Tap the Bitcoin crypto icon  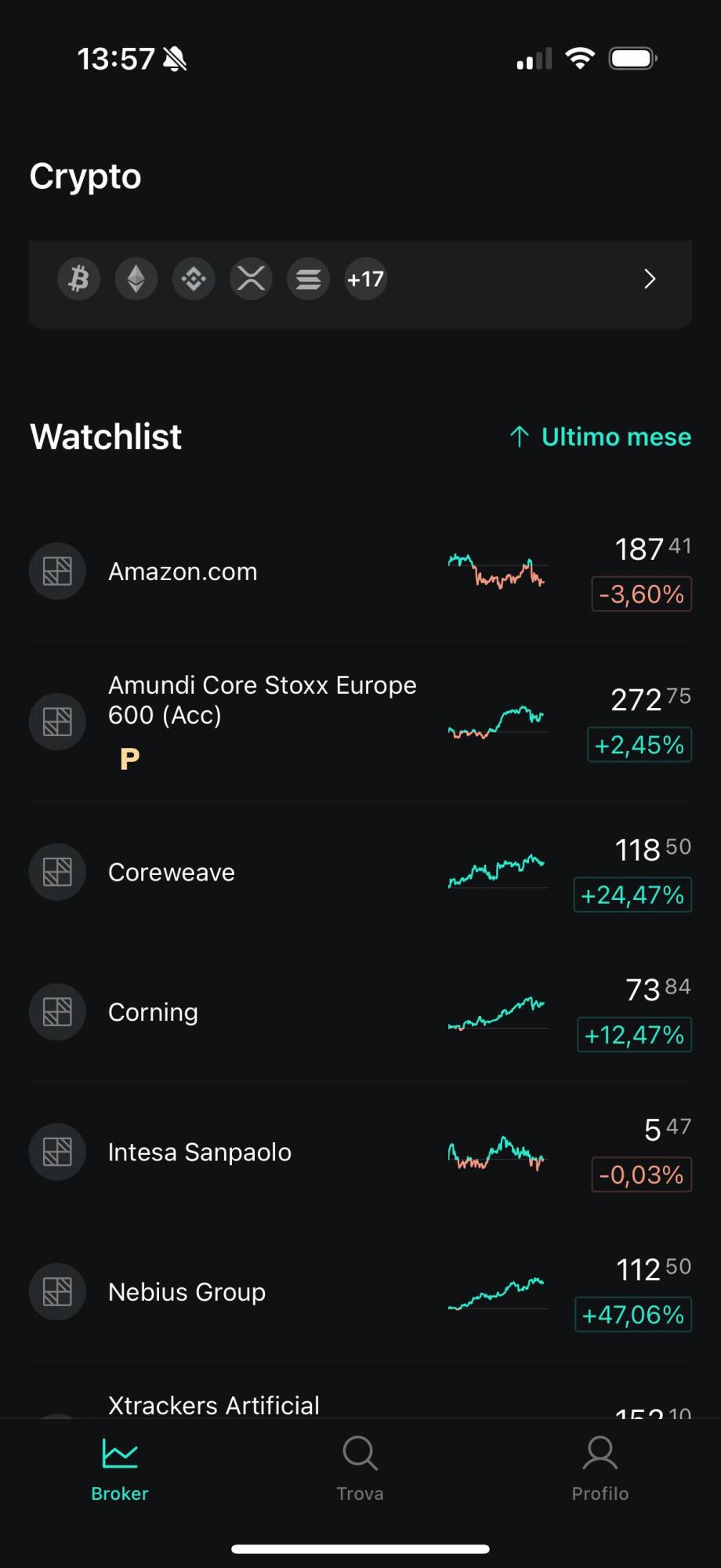pos(78,279)
